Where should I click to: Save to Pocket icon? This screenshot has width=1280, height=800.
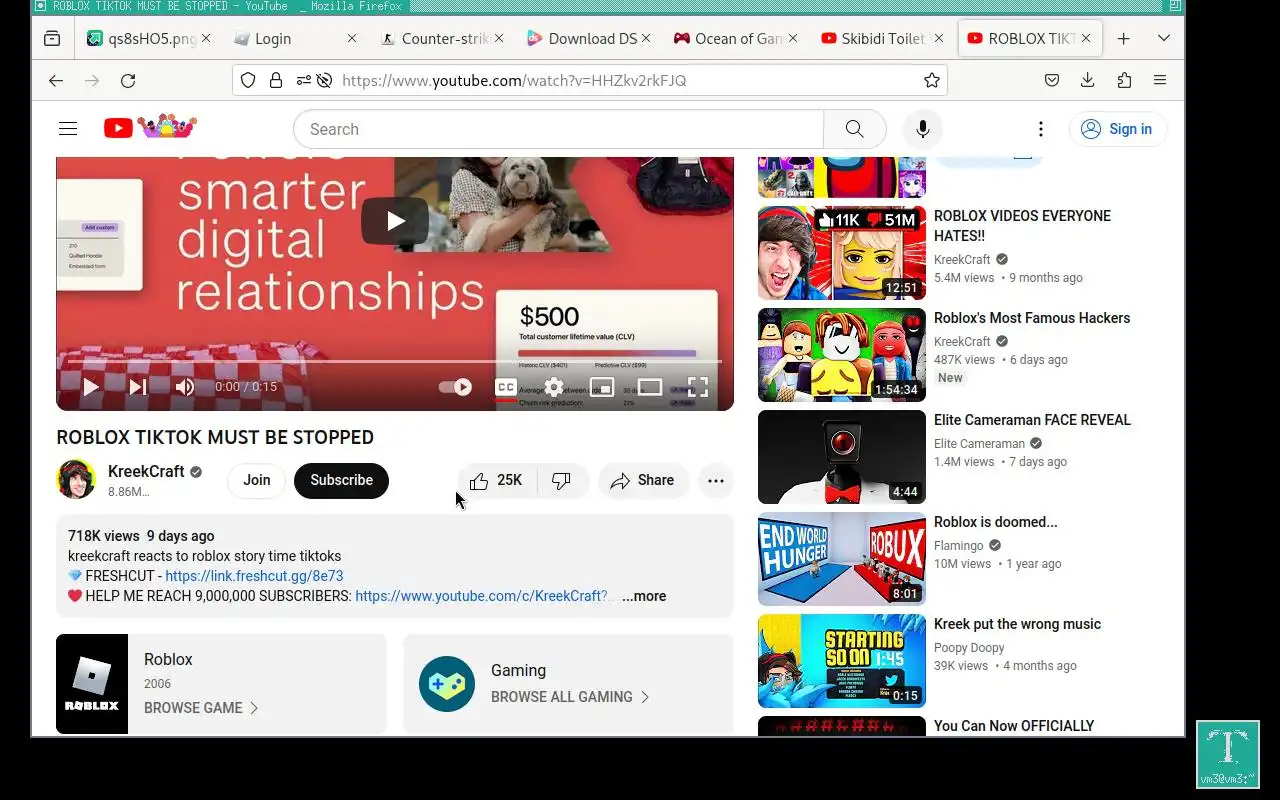point(1052,80)
